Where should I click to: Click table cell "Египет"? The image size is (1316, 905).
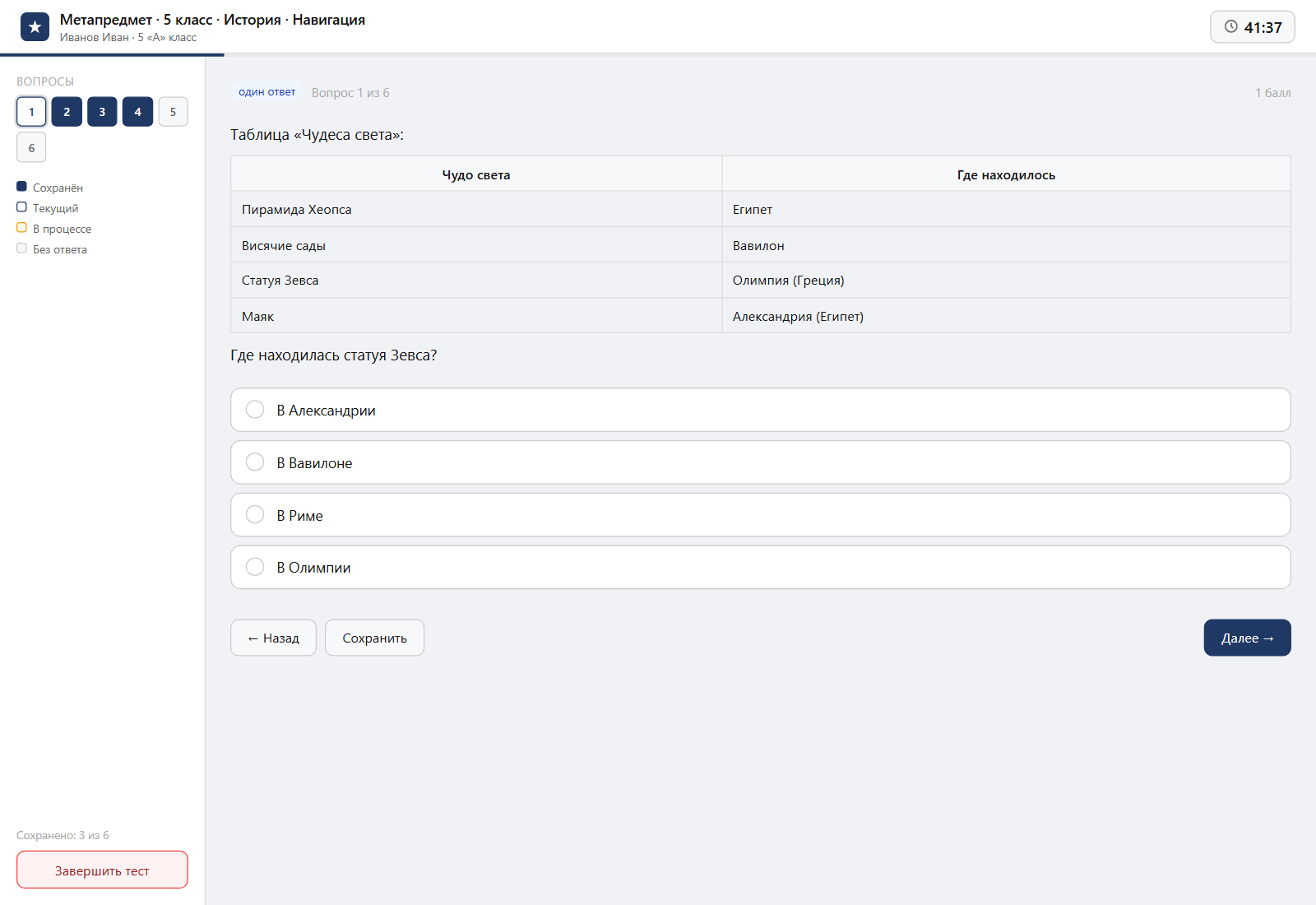tap(1006, 210)
